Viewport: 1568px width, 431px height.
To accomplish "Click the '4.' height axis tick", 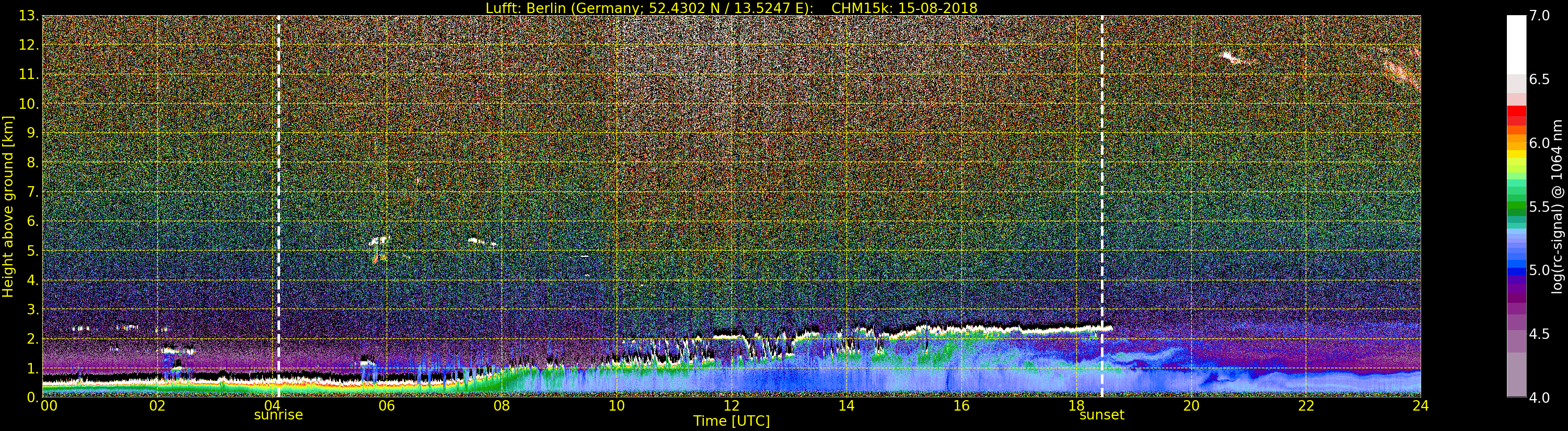I will point(32,280).
